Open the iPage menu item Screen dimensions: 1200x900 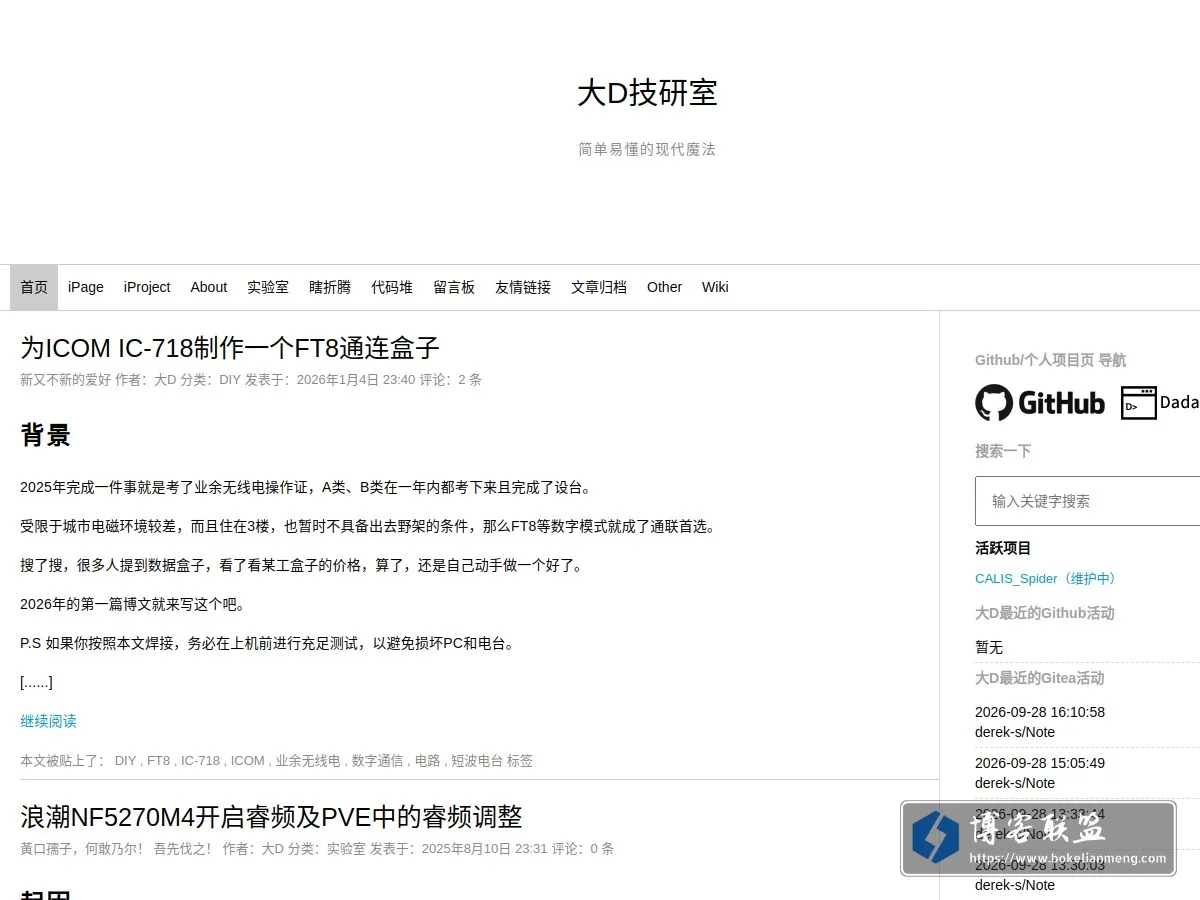pos(86,287)
